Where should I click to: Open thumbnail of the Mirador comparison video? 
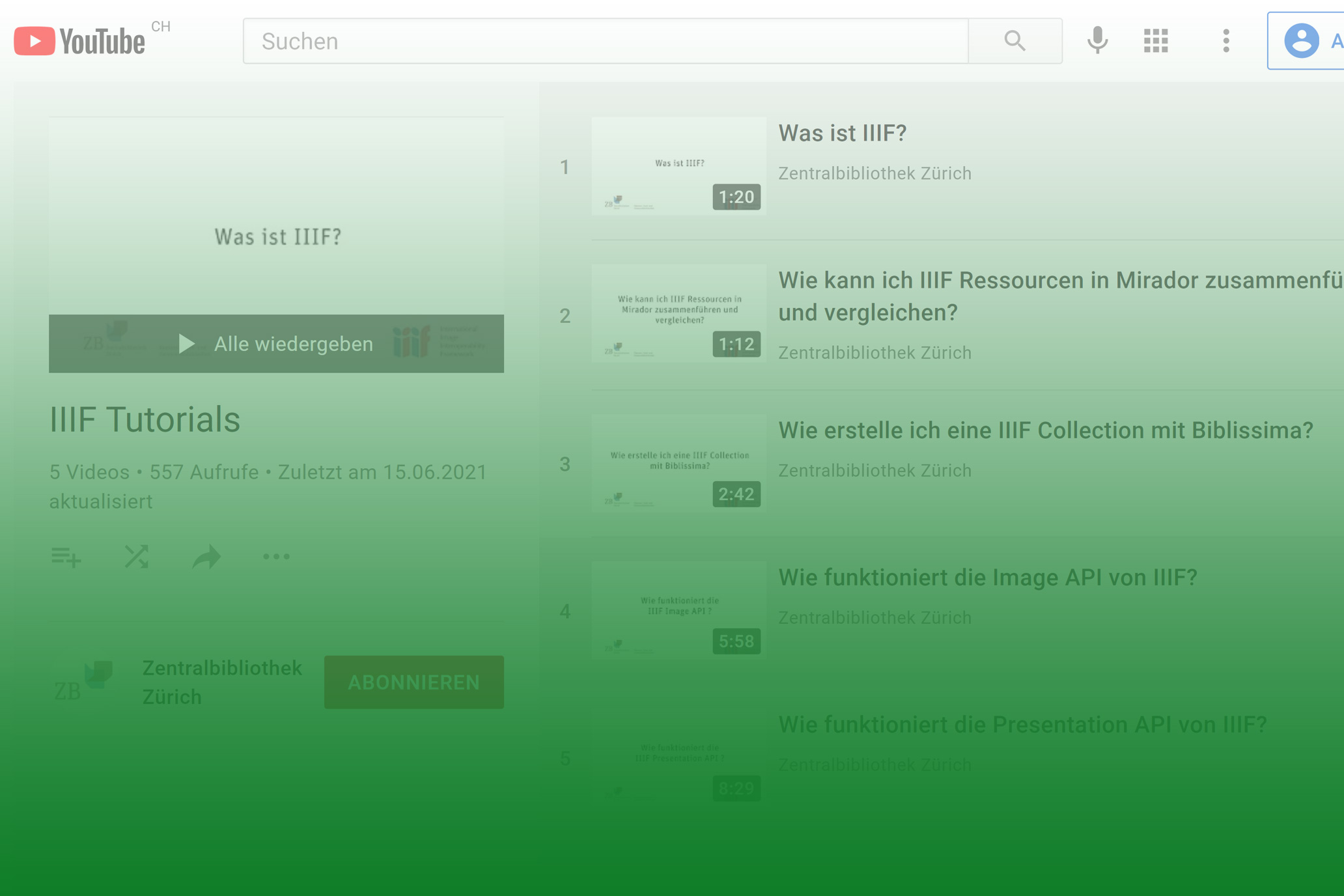coord(679,313)
